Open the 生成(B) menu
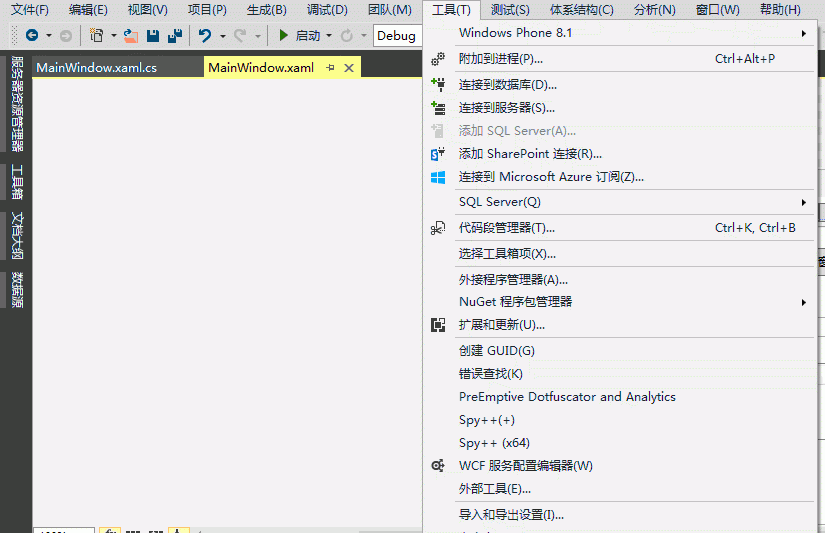This screenshot has width=825, height=533. coord(267,9)
